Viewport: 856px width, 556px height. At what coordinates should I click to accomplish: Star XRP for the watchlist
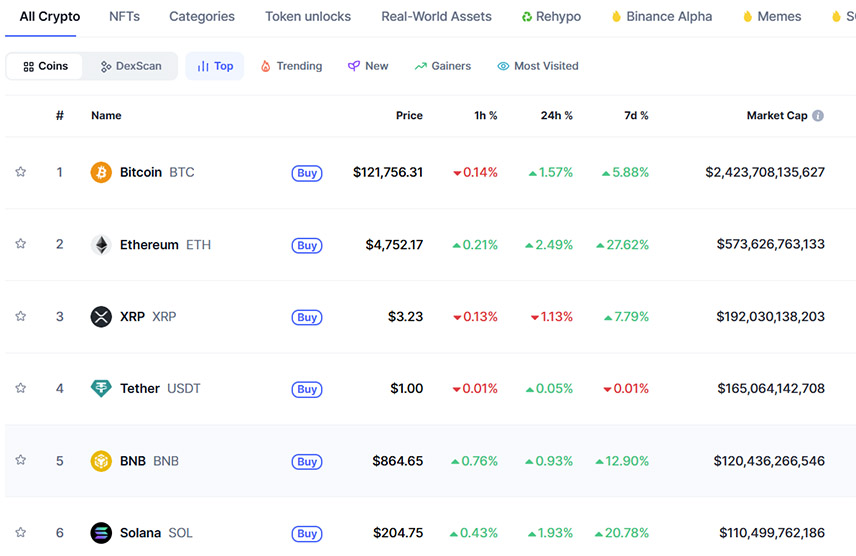tap(21, 316)
